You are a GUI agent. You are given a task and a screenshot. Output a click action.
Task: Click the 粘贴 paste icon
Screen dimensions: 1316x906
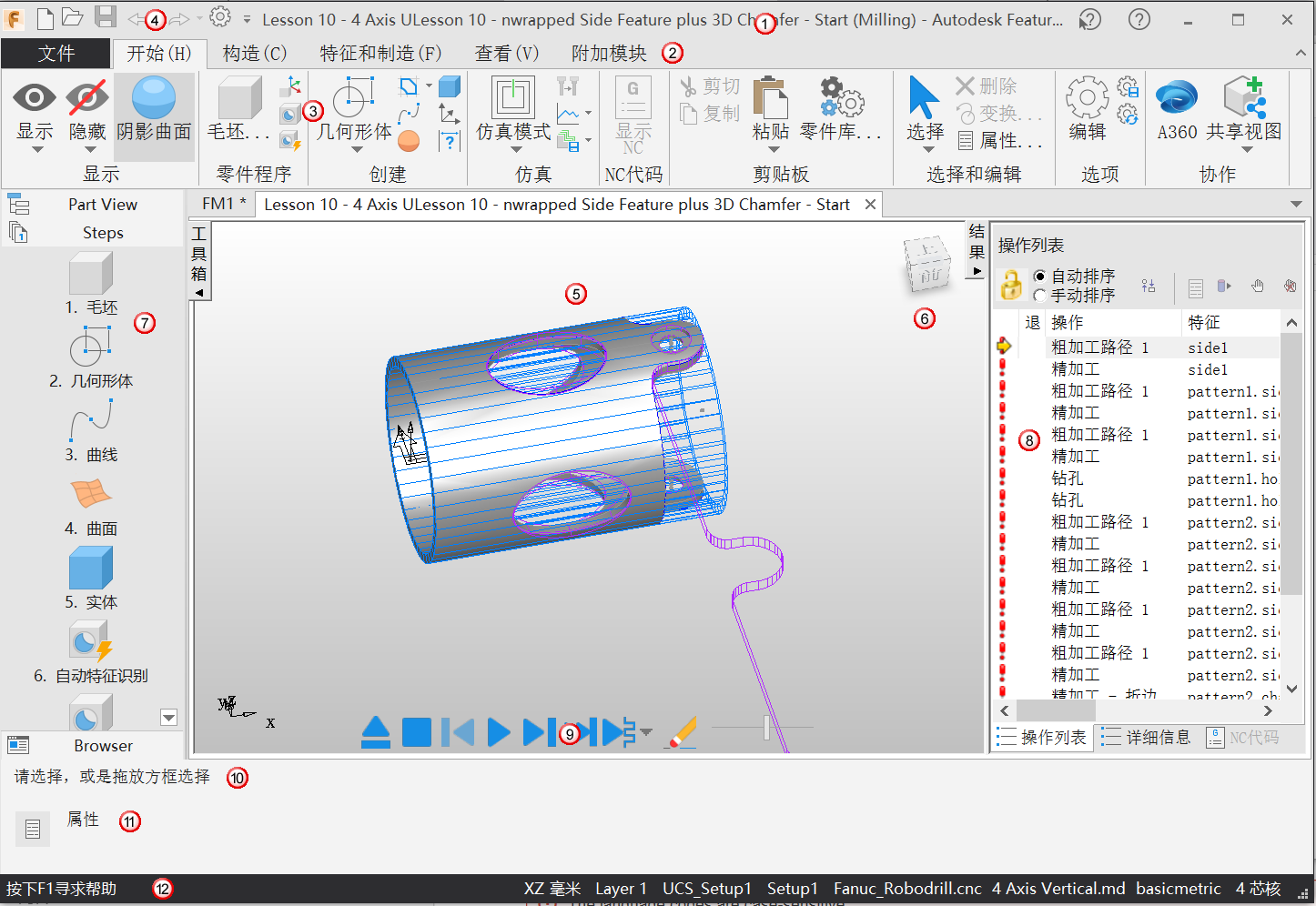click(x=770, y=97)
